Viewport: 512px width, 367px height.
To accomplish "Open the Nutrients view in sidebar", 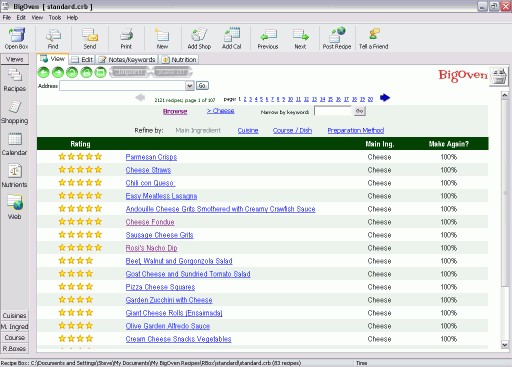I will coord(15,176).
